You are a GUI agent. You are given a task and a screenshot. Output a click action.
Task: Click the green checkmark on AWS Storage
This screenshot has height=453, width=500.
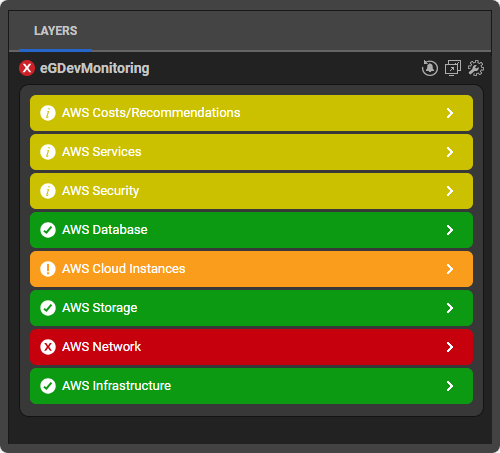[48, 308]
